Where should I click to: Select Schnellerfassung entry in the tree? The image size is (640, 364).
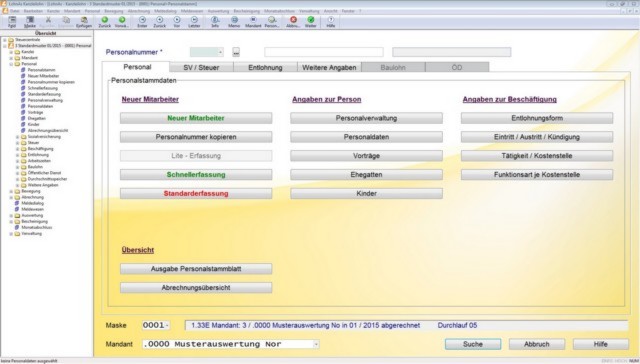tap(42, 88)
